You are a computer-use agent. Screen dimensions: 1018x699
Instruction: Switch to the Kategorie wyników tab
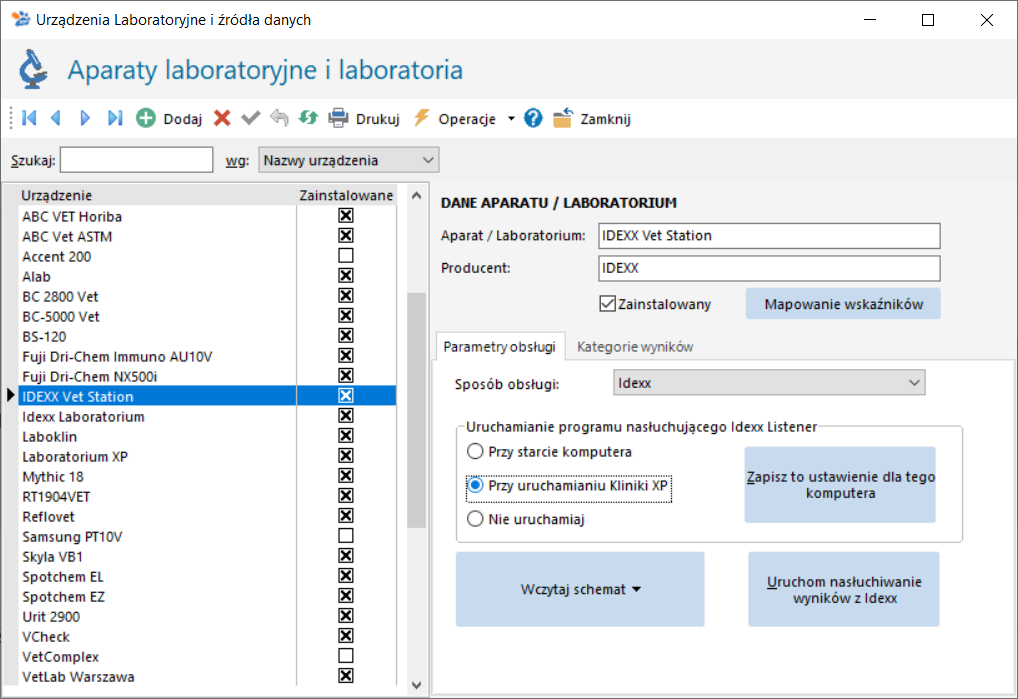[x=635, y=347]
